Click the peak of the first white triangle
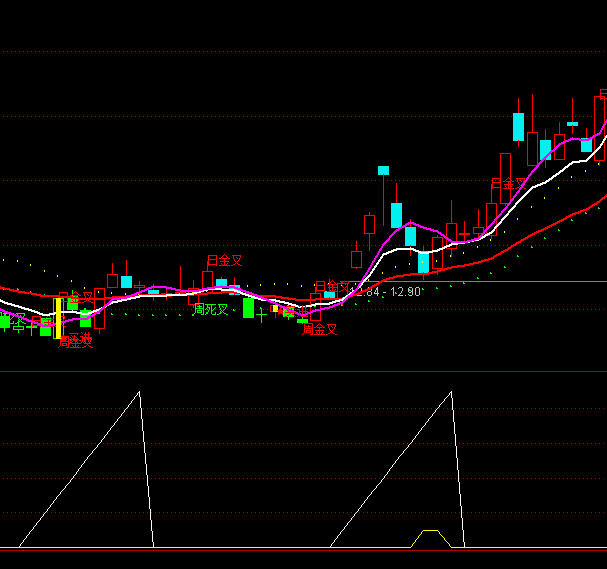 139,392
